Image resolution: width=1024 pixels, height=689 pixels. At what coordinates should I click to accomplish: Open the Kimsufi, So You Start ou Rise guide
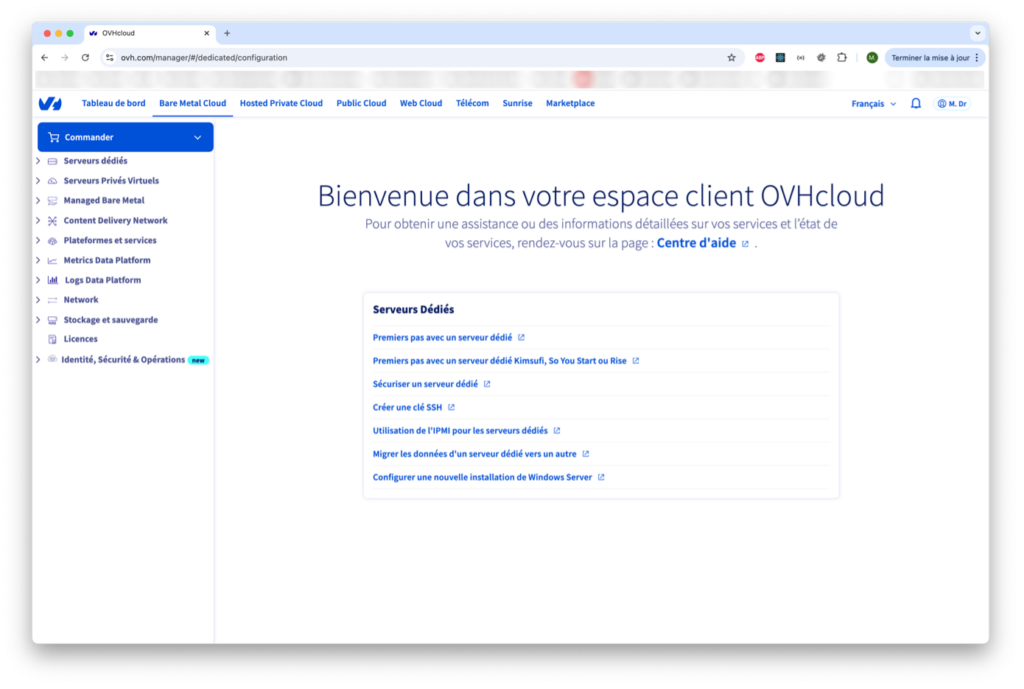[x=500, y=361]
